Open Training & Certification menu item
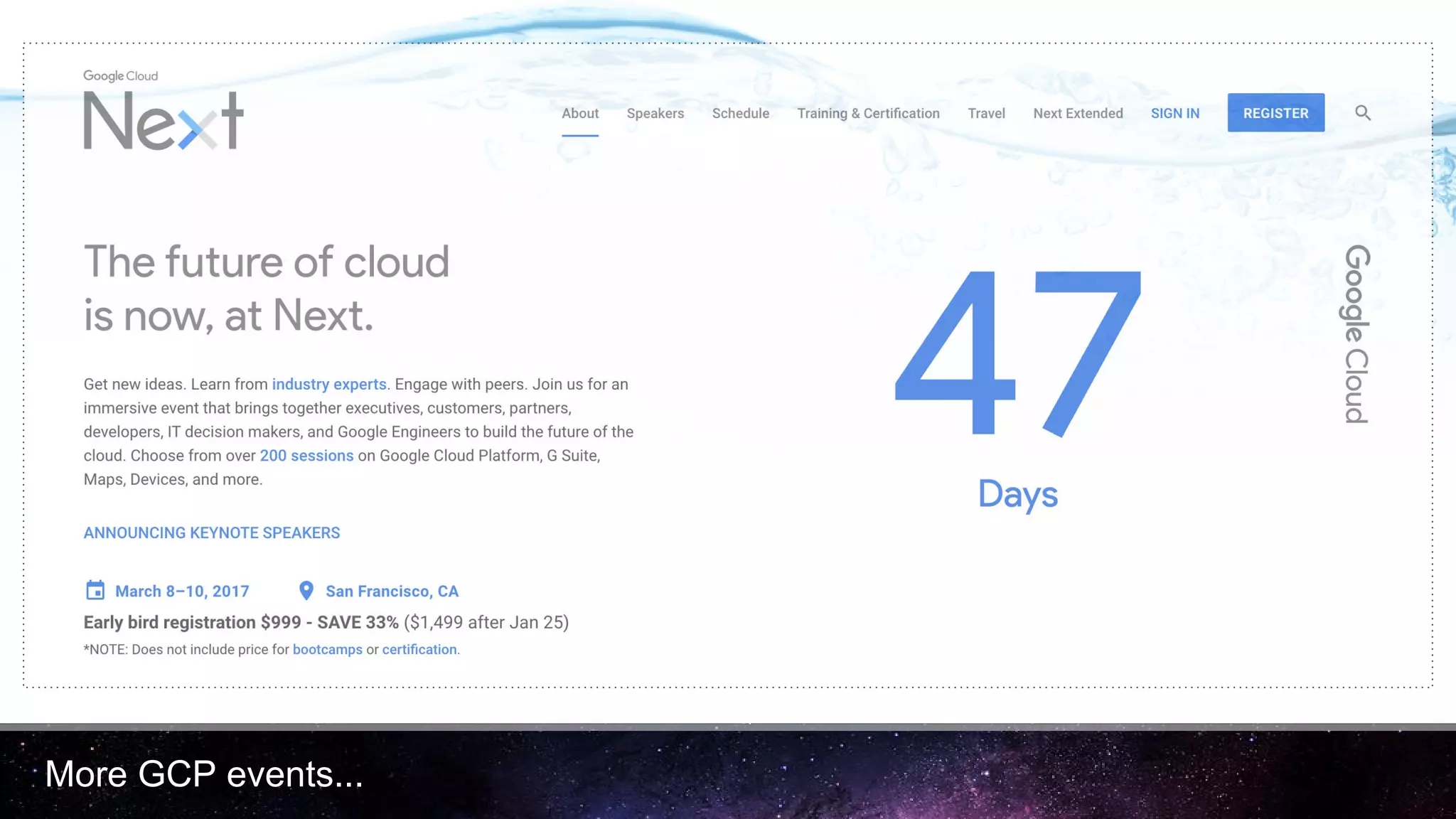1456x819 pixels. pos(868,114)
